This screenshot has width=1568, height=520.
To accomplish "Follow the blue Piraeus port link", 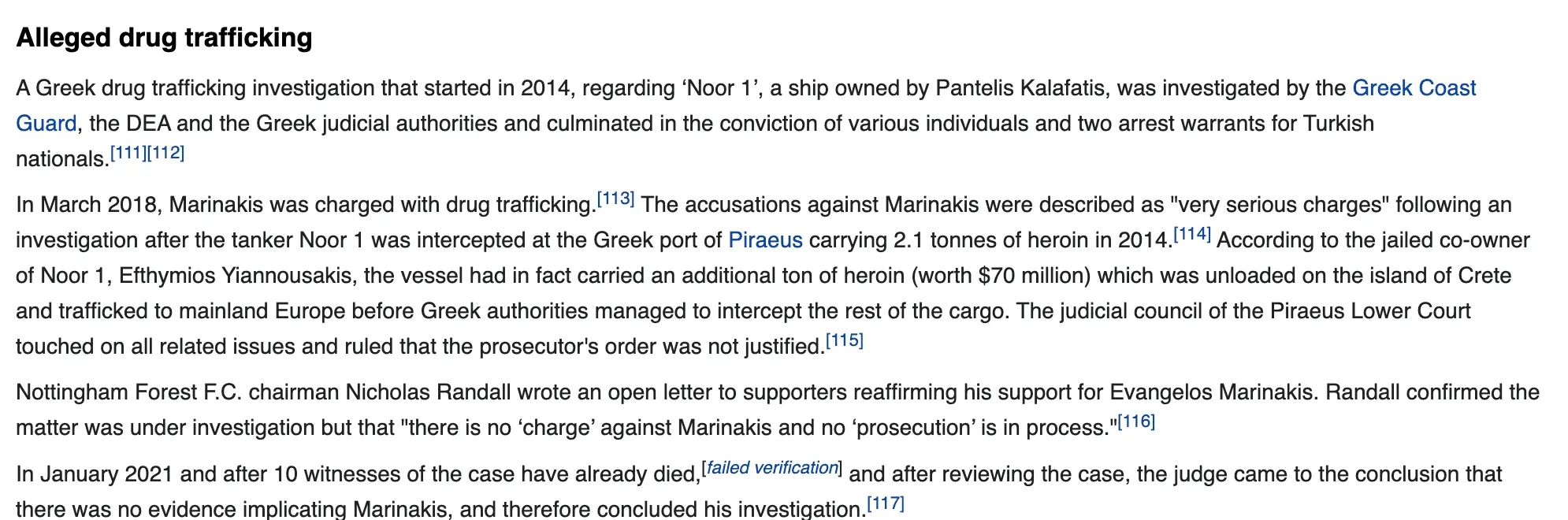I will (x=765, y=240).
